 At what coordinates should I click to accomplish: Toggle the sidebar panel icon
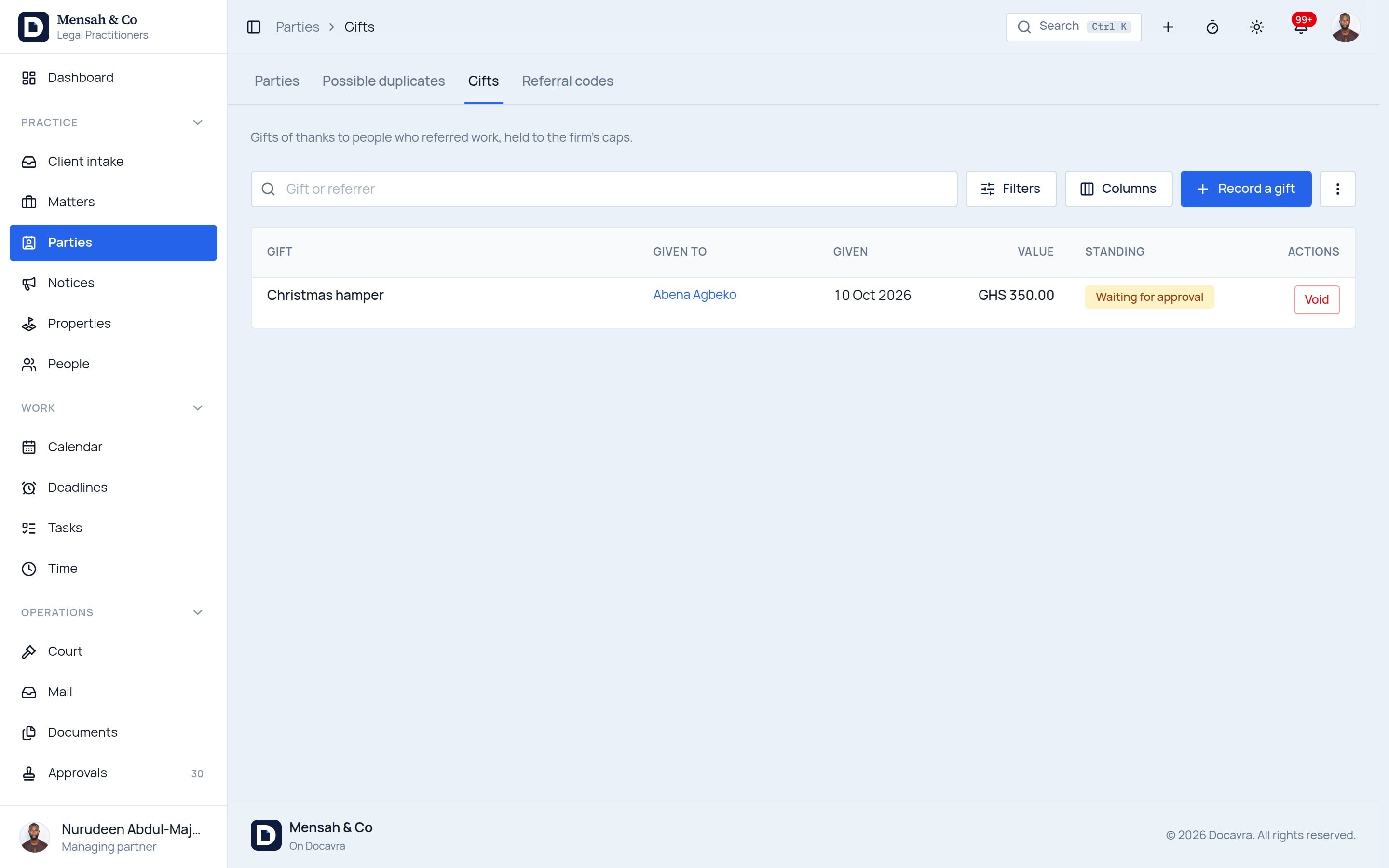(254, 27)
